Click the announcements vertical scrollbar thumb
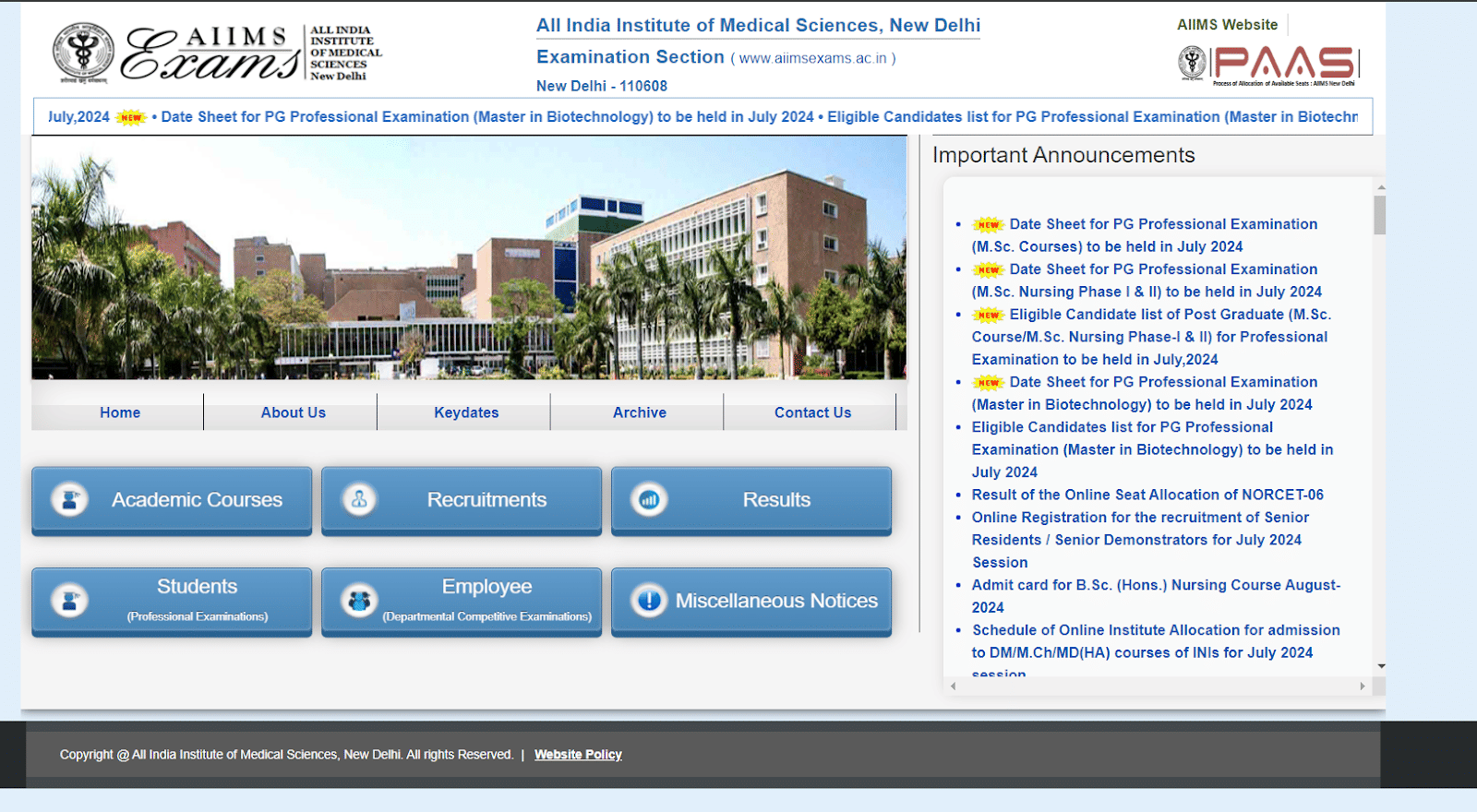 click(x=1380, y=215)
